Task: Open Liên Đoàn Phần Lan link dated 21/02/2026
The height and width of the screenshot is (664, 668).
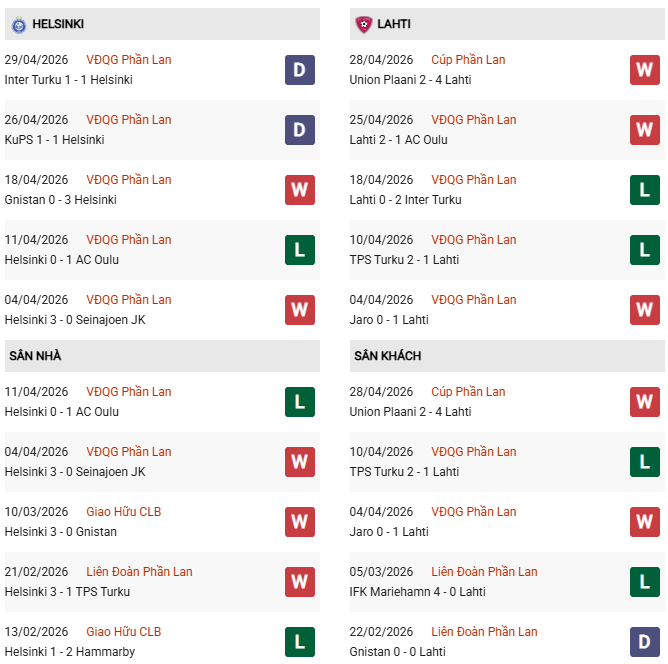Action: [139, 572]
